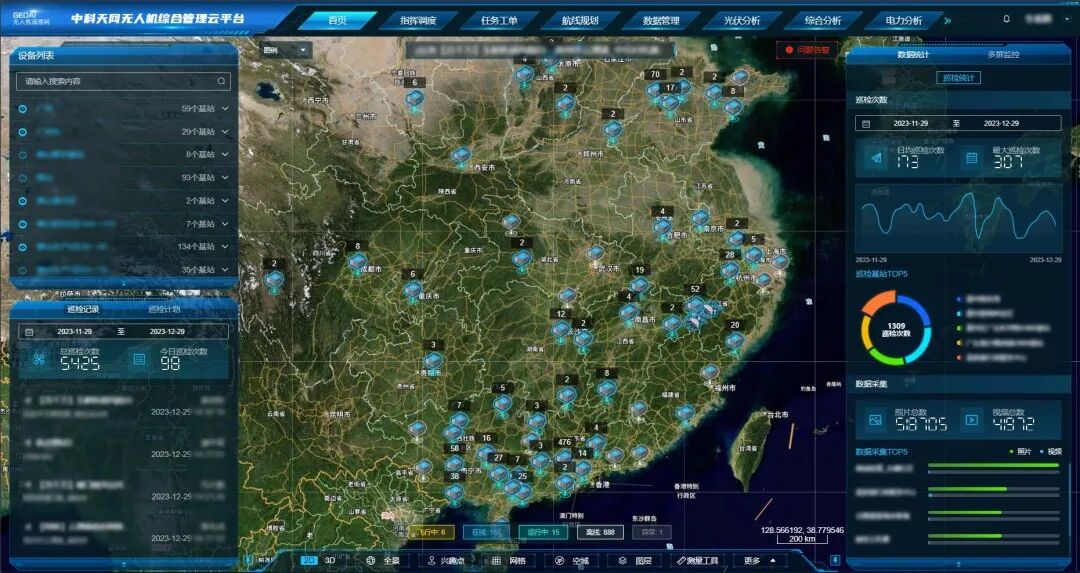1080x573 pixels.
Task: Open the 数据管理 top menu
Action: (x=661, y=21)
